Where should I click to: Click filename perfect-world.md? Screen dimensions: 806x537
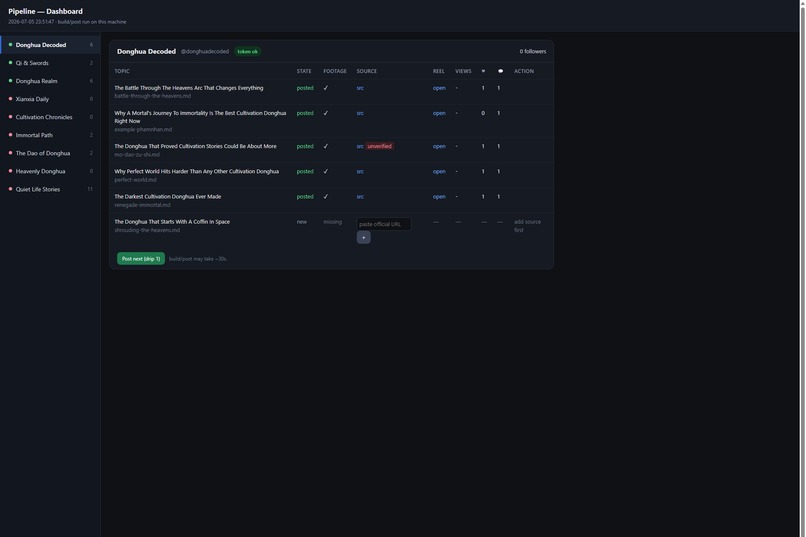point(135,180)
